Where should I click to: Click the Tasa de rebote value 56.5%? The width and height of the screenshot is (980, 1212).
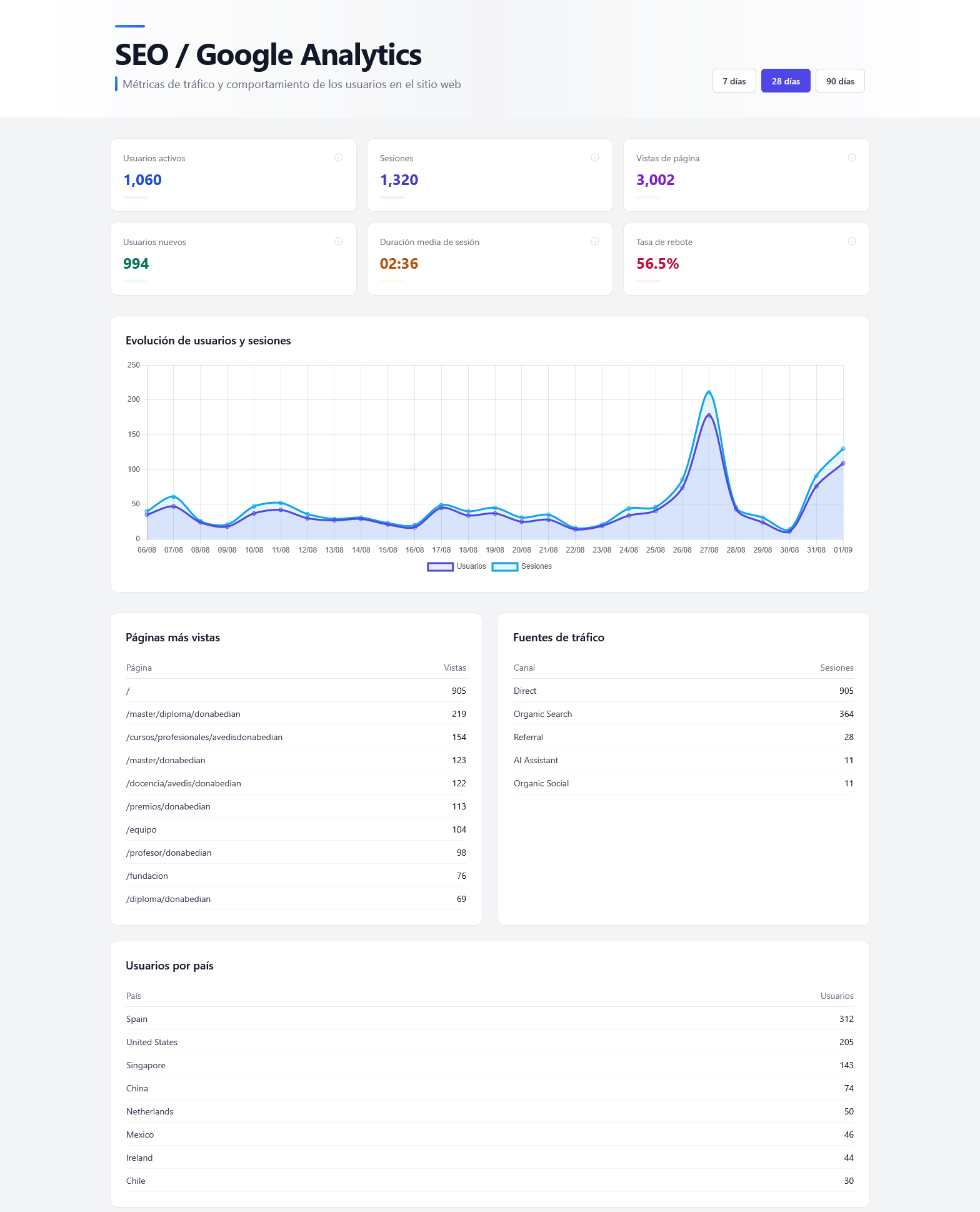657,264
